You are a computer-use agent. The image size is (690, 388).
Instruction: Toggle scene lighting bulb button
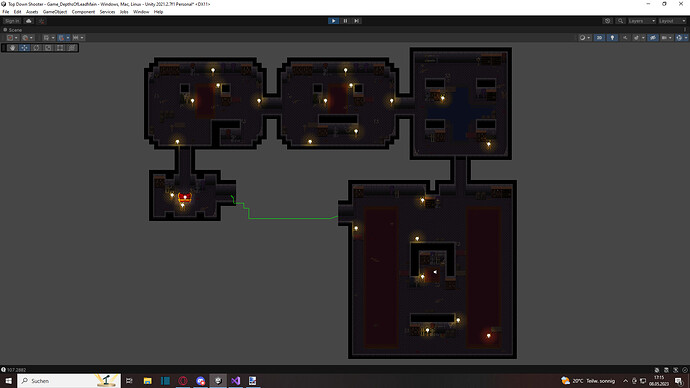tap(612, 38)
